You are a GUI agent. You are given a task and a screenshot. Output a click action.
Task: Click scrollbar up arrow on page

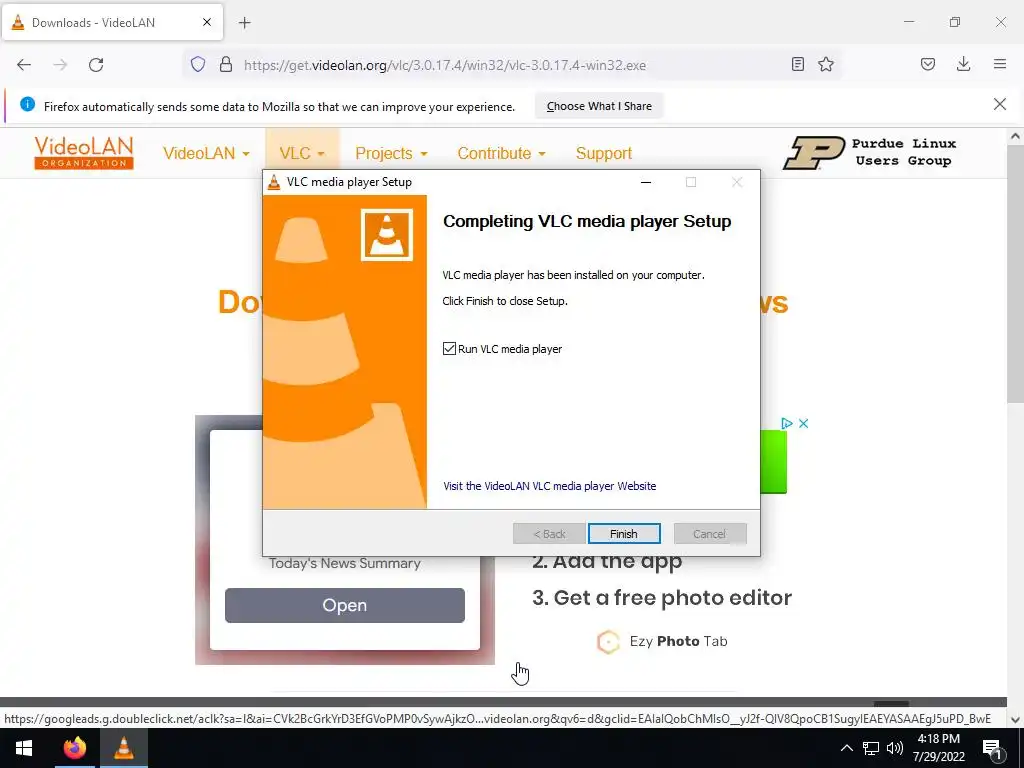[x=1015, y=136]
